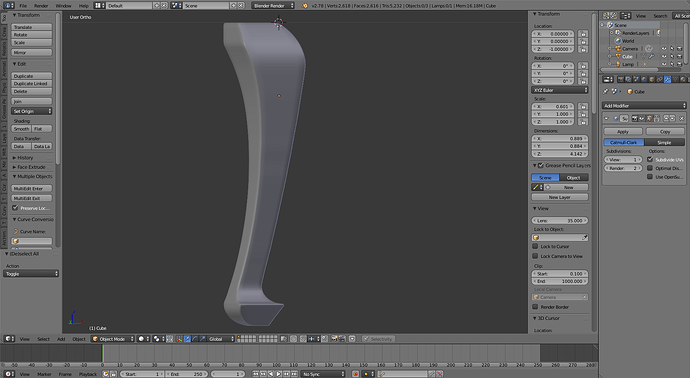Image resolution: width=690 pixels, height=378 pixels.
Task: Click the Camera icon in outliner
Action: [x=618, y=49]
